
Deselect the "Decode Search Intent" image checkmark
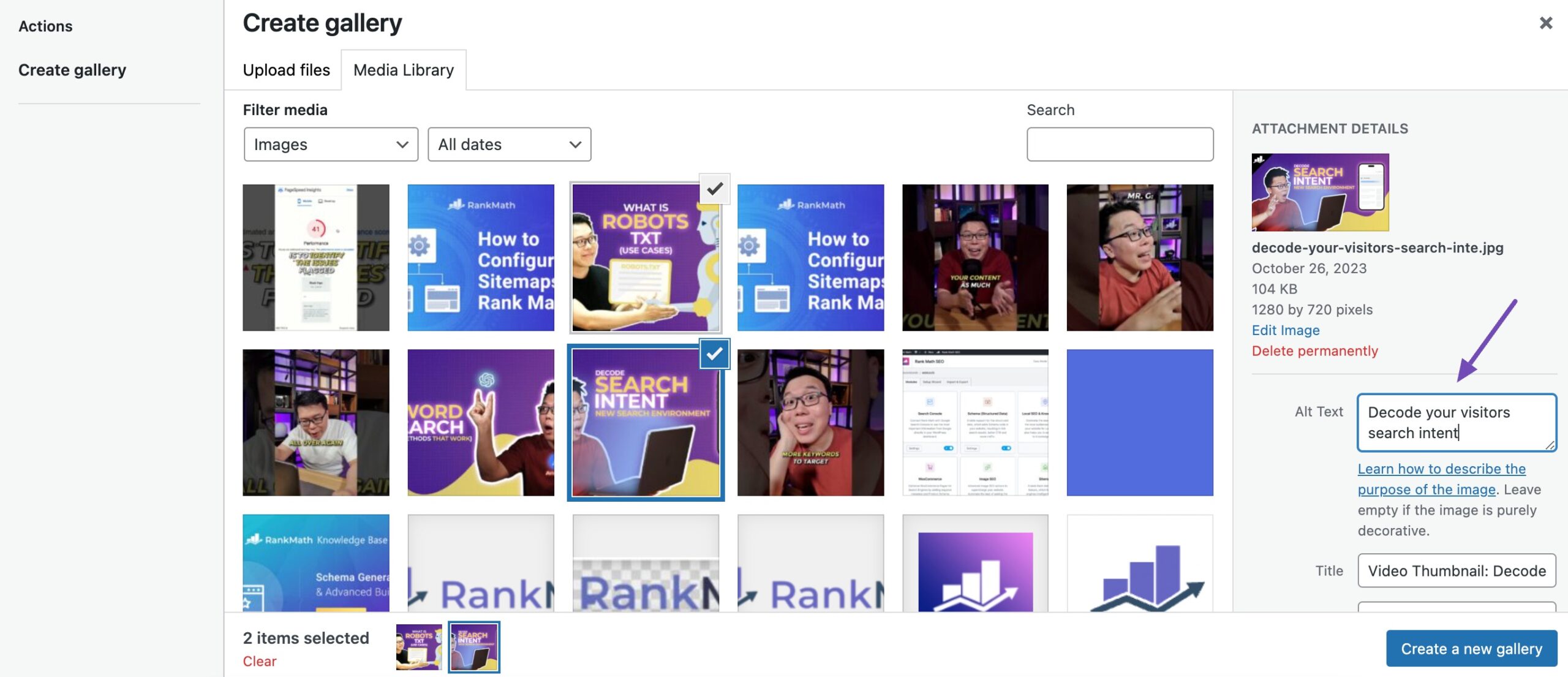coord(714,354)
